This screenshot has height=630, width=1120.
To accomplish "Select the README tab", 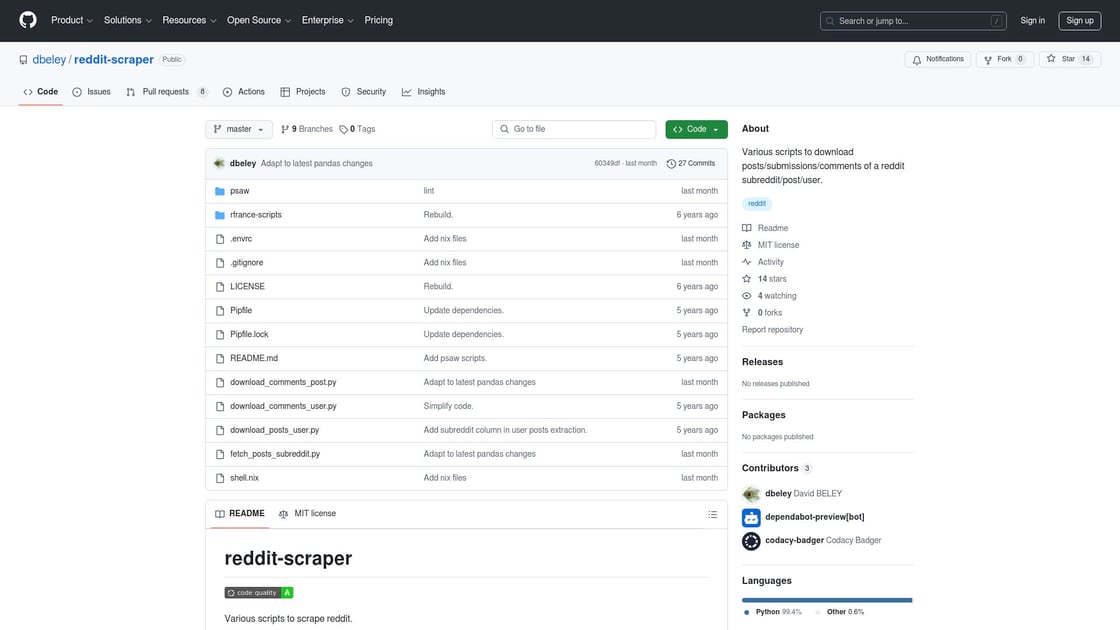I will [x=239, y=514].
